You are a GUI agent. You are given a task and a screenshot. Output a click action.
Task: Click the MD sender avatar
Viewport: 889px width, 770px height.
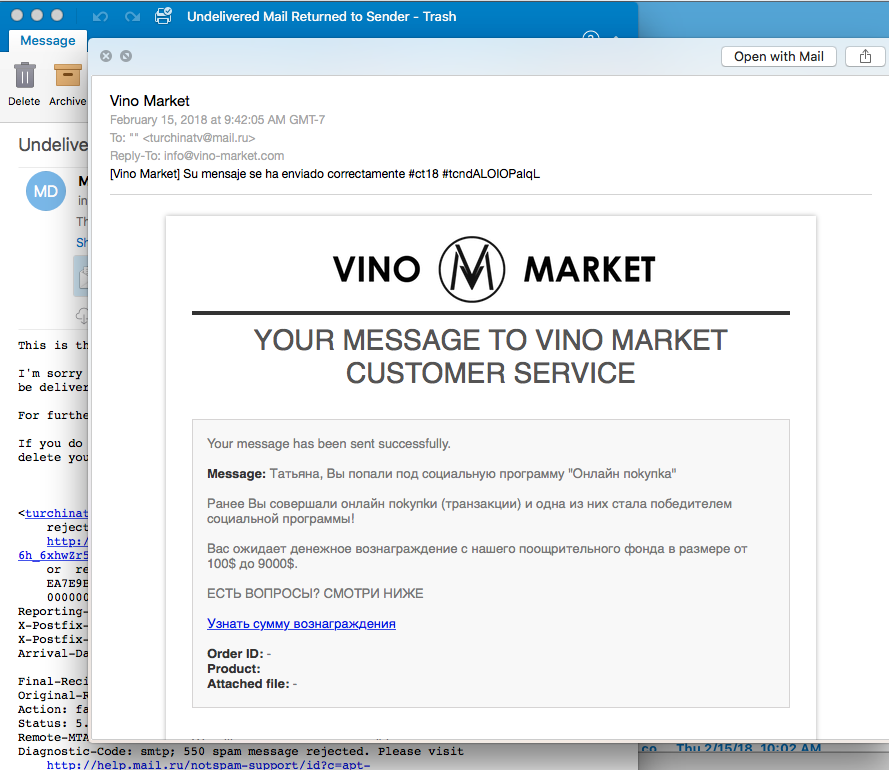pos(46,191)
